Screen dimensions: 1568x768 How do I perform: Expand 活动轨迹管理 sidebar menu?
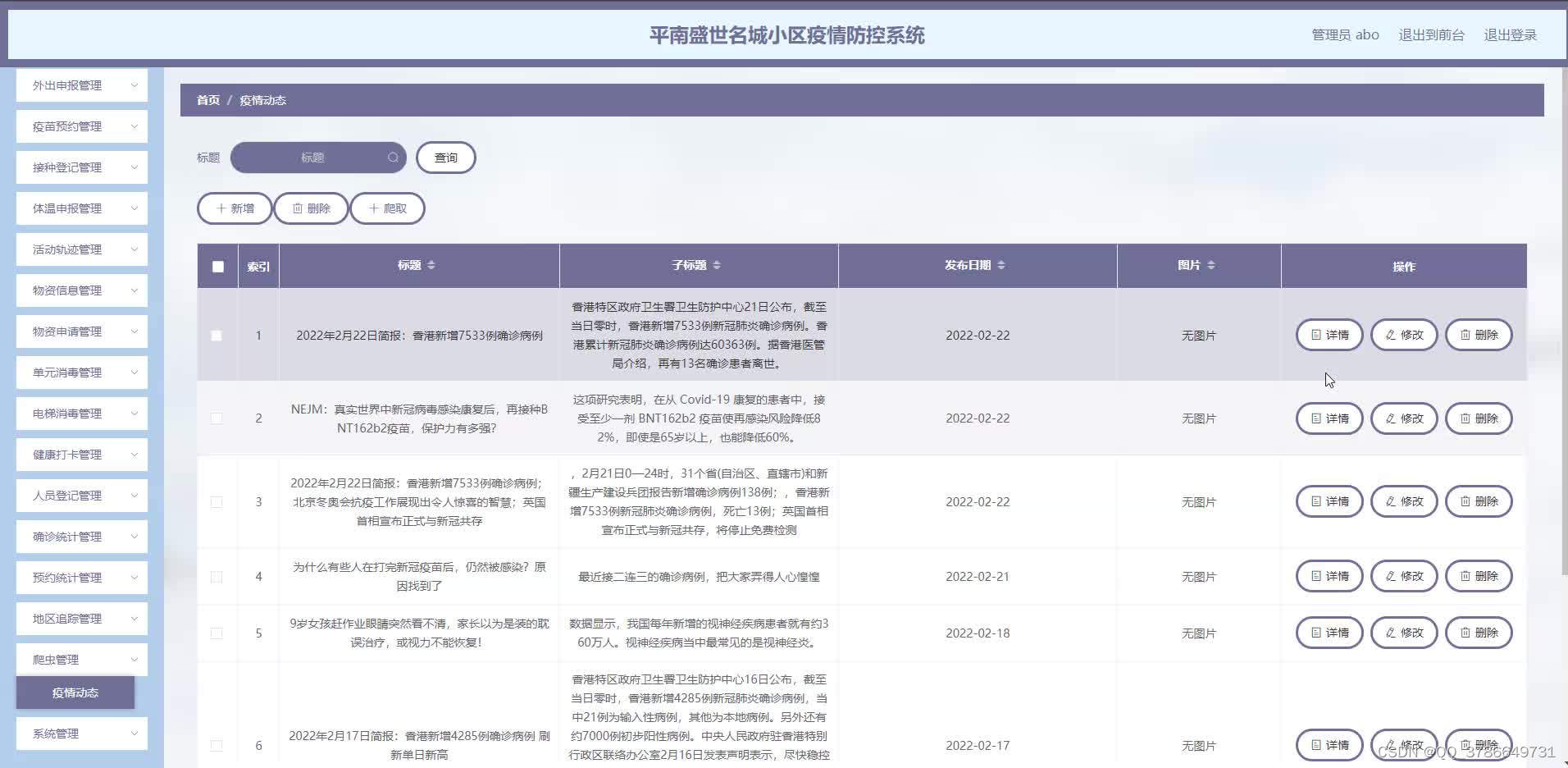coord(82,249)
